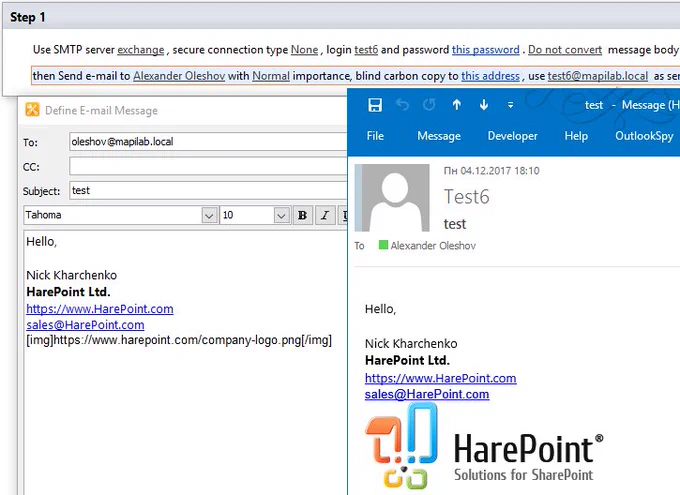Click the 'this address' blind copy link
680x495 pixels.
click(x=490, y=76)
